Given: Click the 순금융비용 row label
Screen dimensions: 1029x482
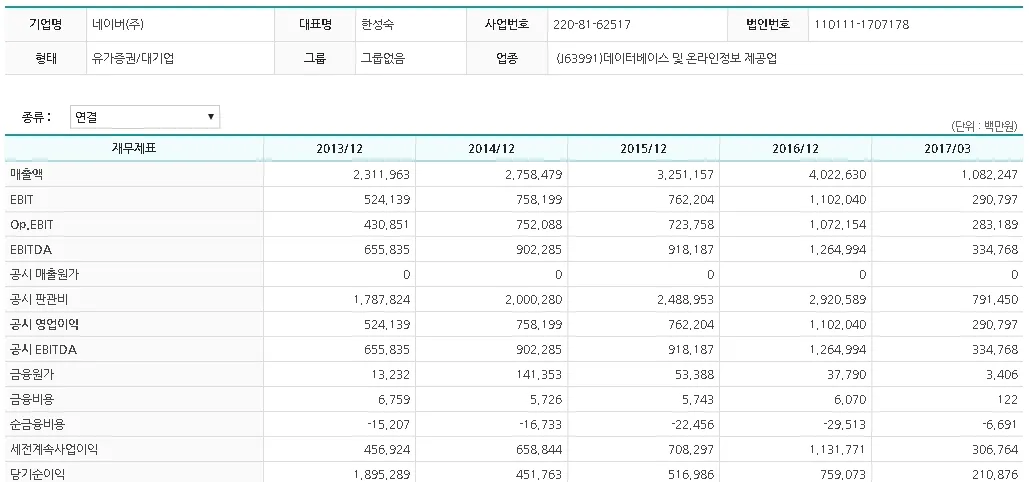Looking at the screenshot, I should (38, 424).
